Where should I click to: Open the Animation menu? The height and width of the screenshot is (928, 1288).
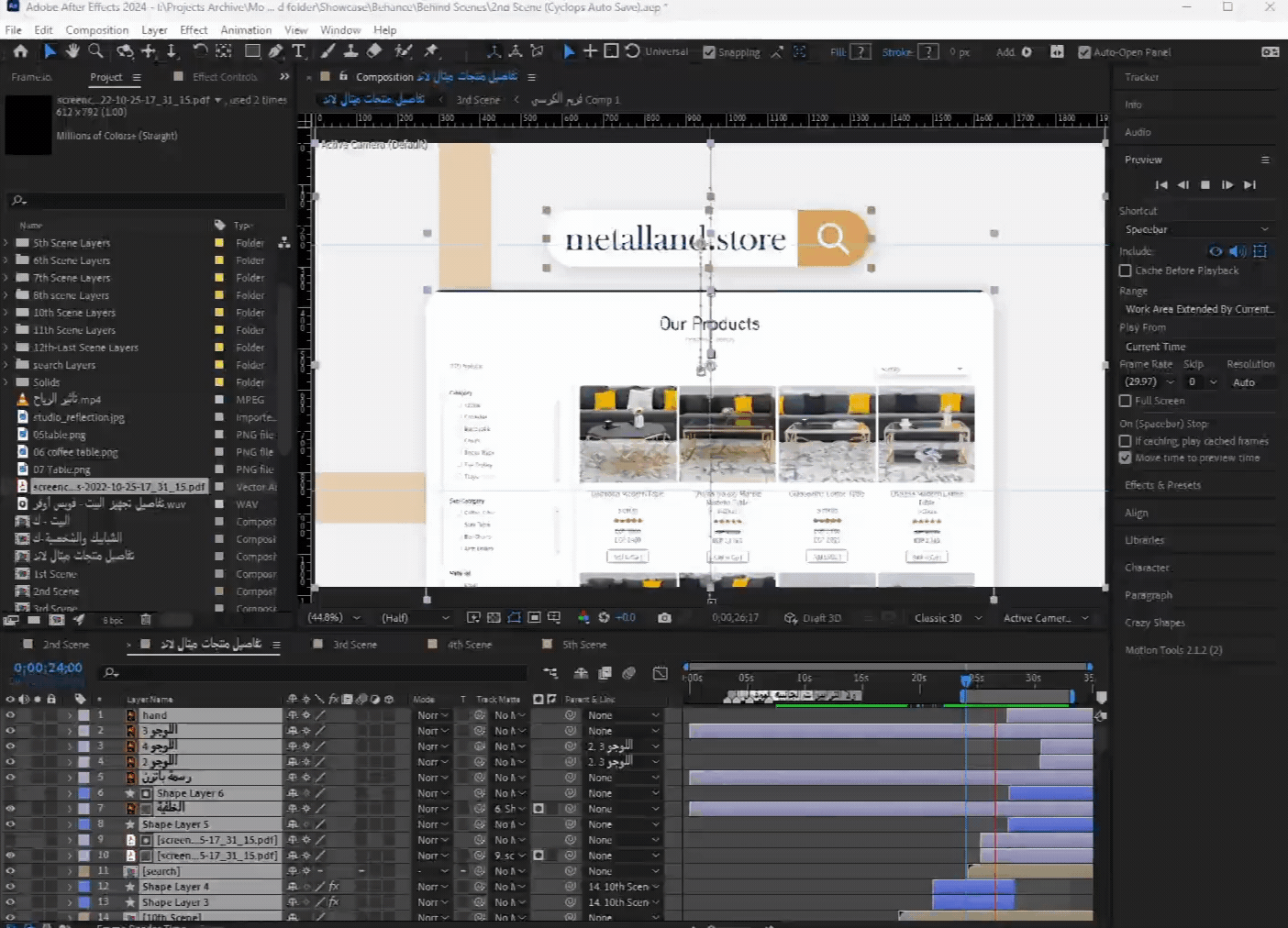(246, 29)
